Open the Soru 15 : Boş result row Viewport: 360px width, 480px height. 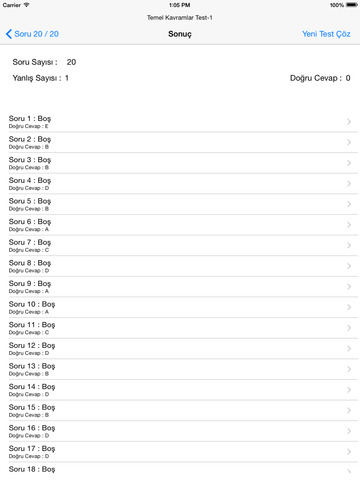[x=183, y=411]
